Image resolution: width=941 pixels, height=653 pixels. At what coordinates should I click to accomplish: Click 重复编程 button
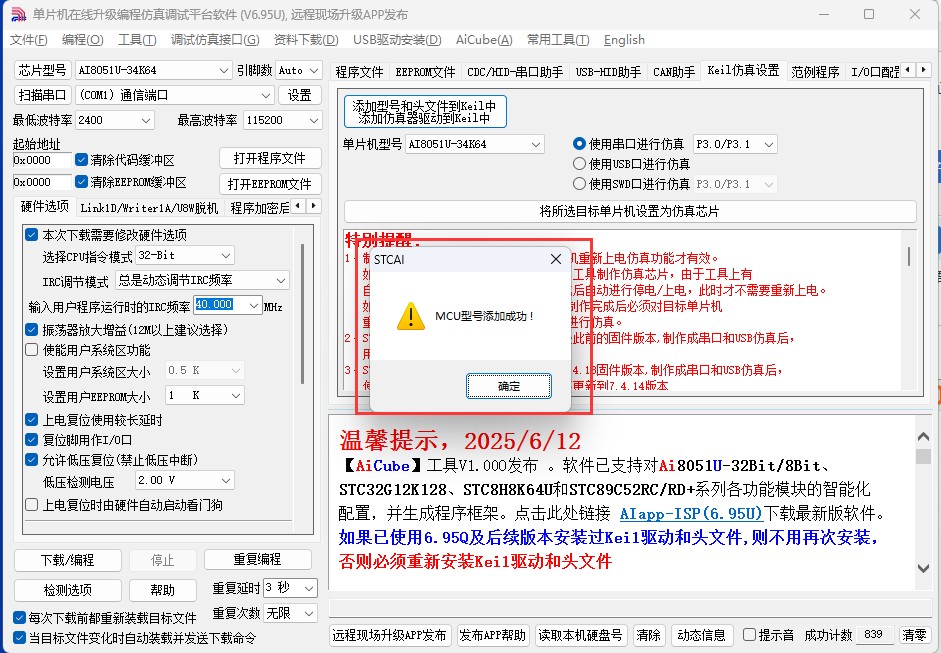coord(257,559)
